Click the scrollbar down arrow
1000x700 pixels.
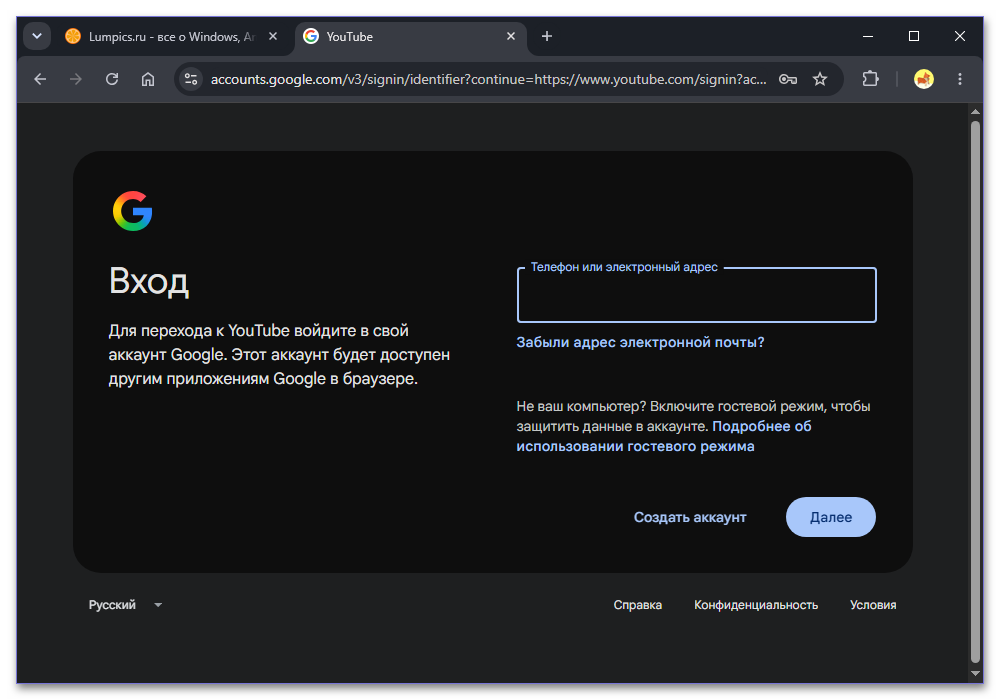[975, 673]
